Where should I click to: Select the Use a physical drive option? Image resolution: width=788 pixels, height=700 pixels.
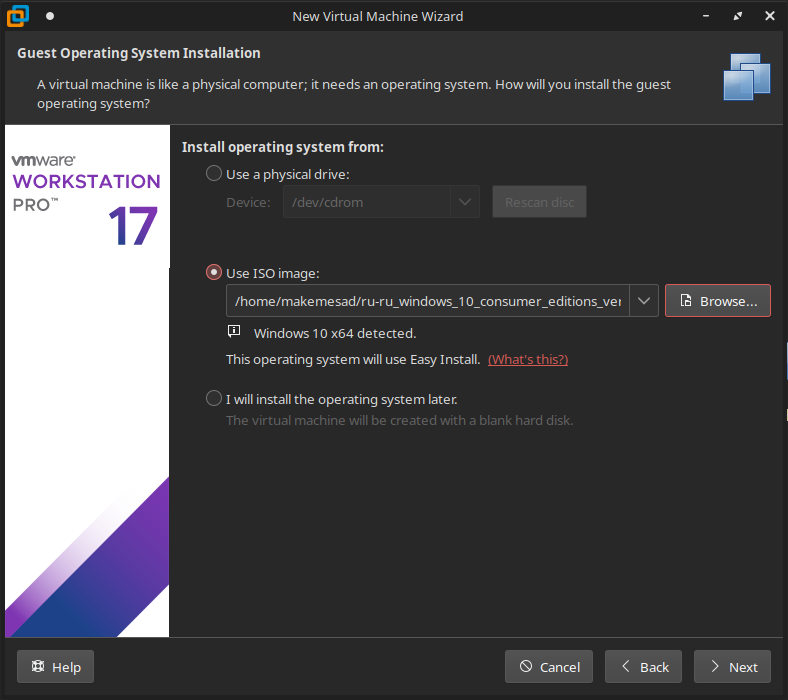click(x=214, y=174)
